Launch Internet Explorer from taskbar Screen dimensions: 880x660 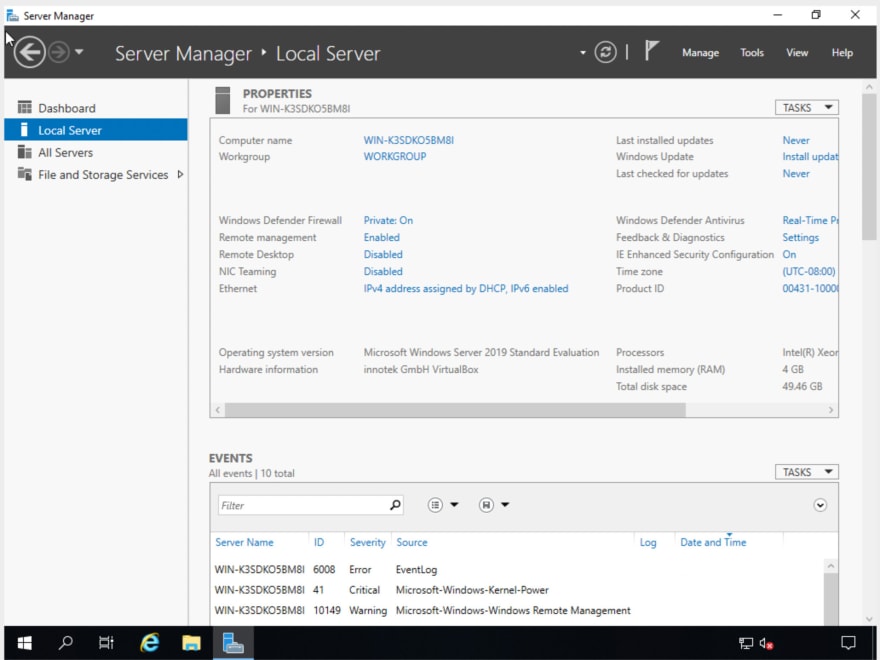click(149, 643)
